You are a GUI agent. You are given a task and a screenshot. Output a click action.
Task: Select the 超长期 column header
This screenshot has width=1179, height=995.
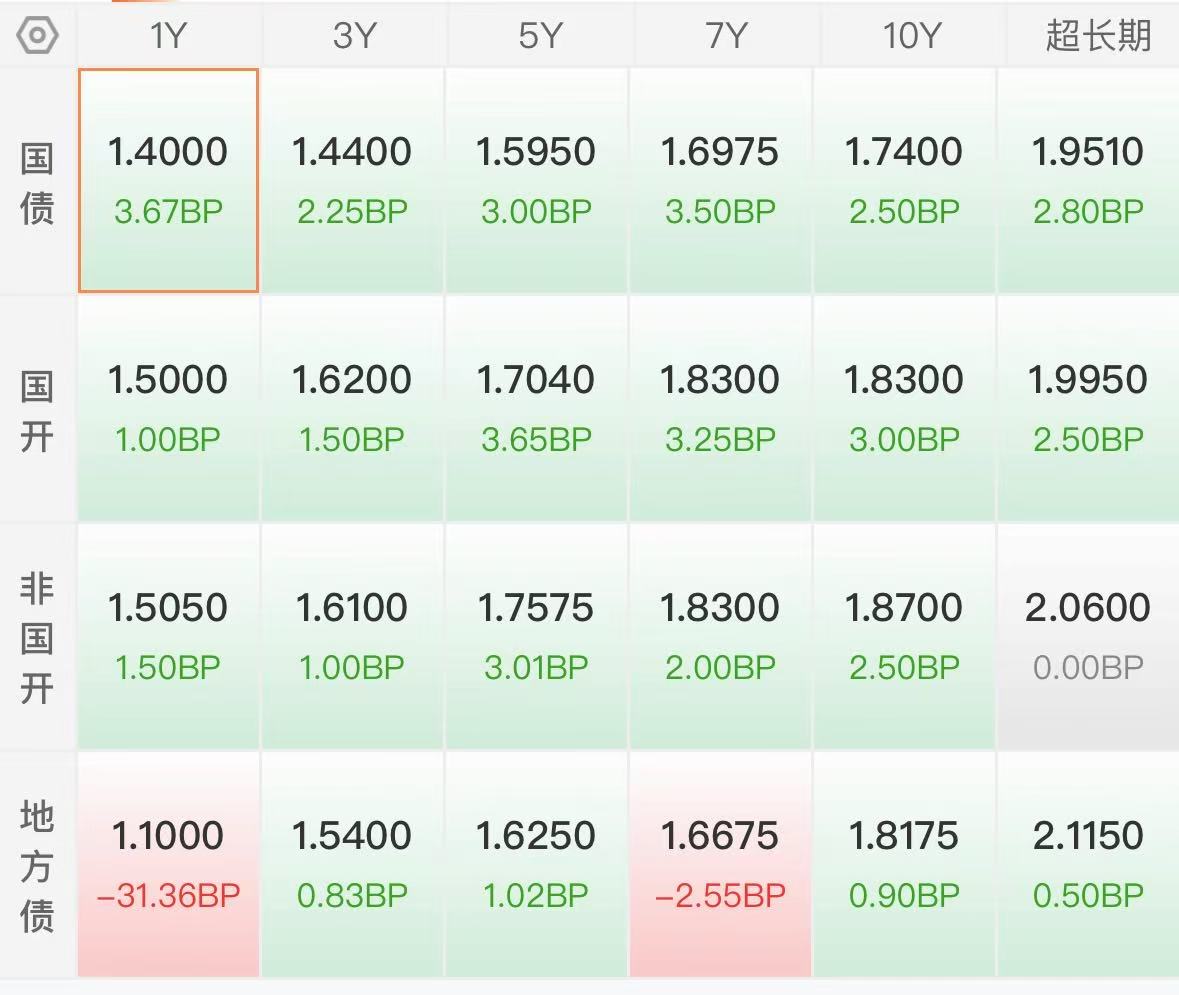click(x=1098, y=35)
